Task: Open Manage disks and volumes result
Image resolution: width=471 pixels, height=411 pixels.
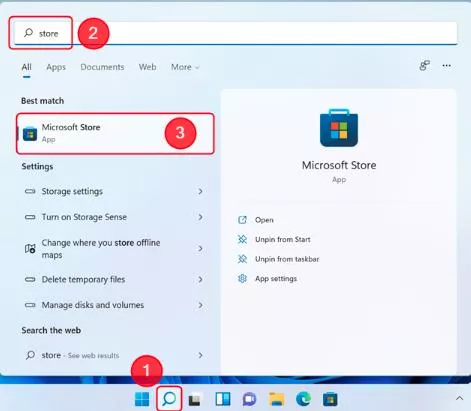Action: (x=115, y=305)
